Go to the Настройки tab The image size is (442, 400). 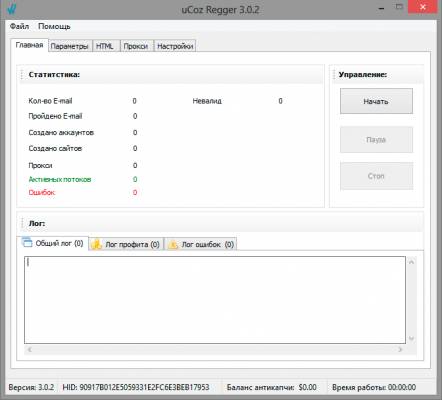(x=175, y=46)
